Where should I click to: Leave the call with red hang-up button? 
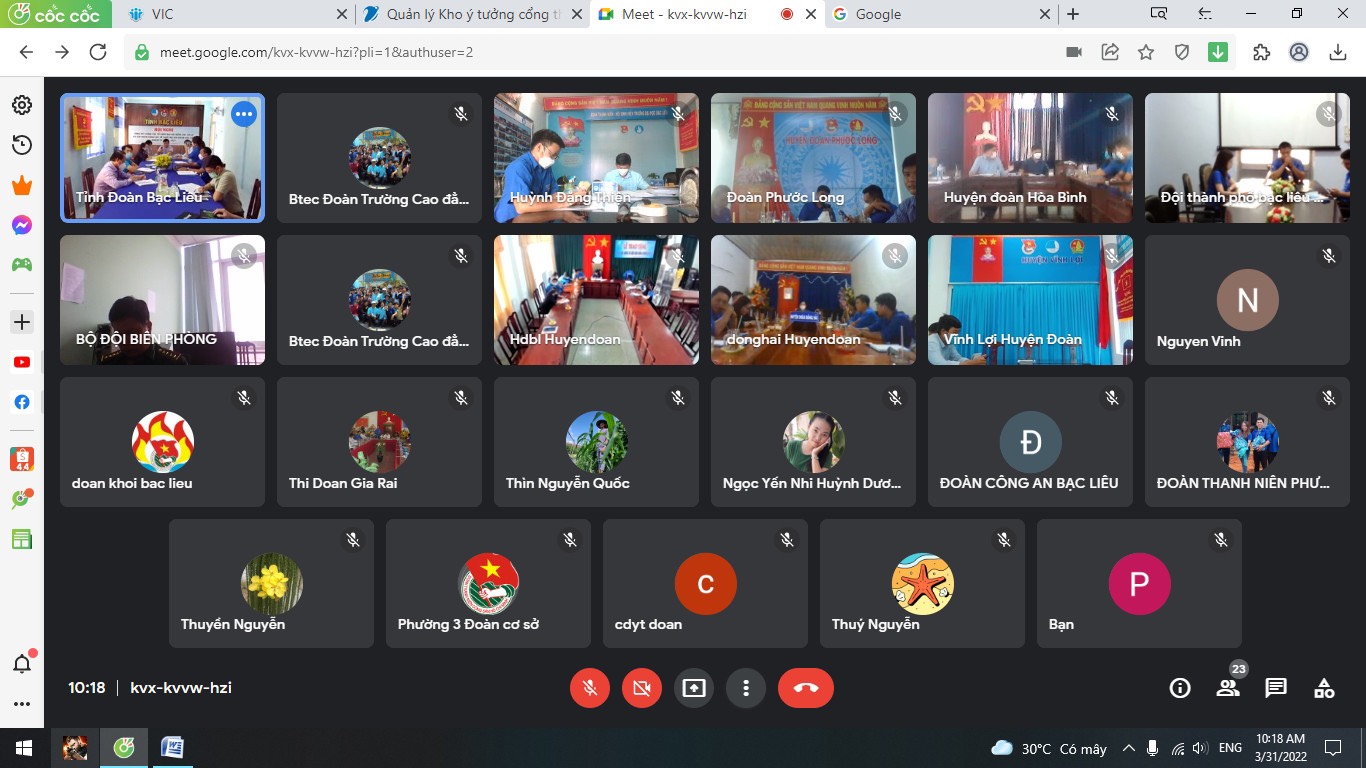(805, 688)
